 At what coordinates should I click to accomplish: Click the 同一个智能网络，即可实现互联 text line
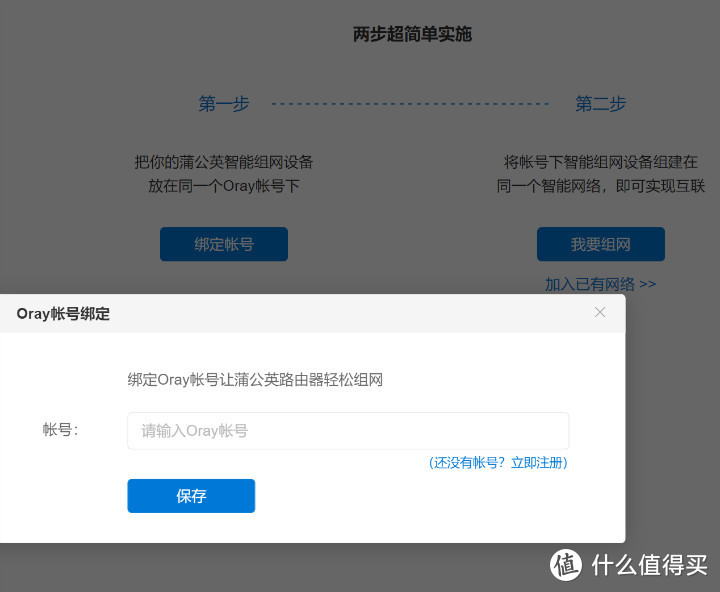[x=601, y=186]
